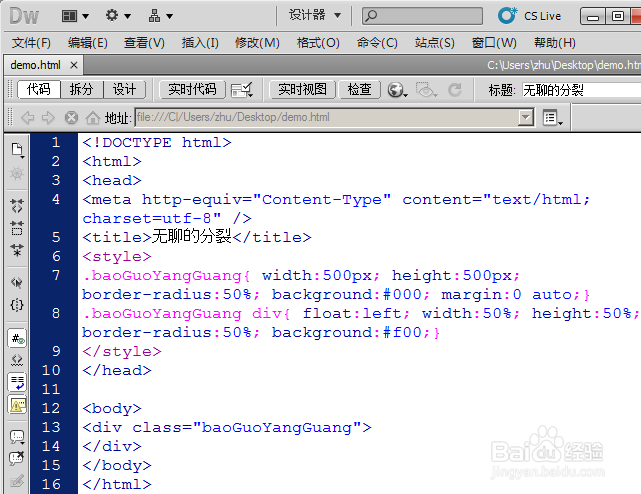Edit the 标题 title field

580,90
